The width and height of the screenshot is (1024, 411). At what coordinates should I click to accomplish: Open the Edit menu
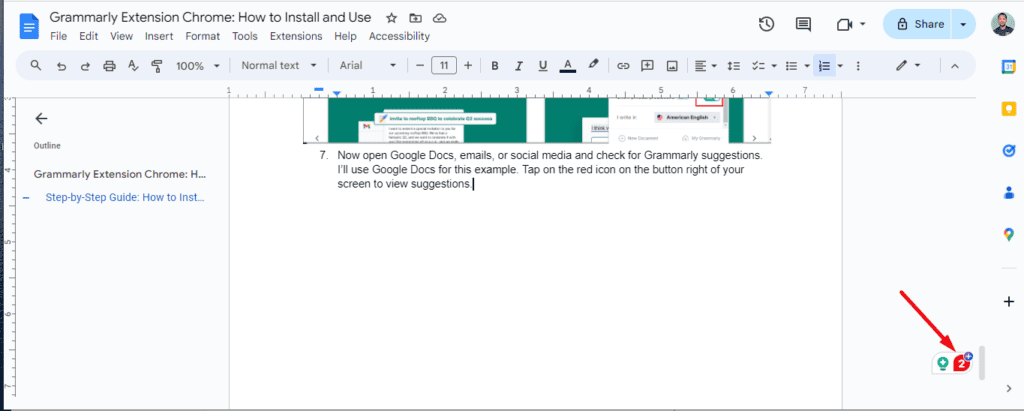[88, 37]
